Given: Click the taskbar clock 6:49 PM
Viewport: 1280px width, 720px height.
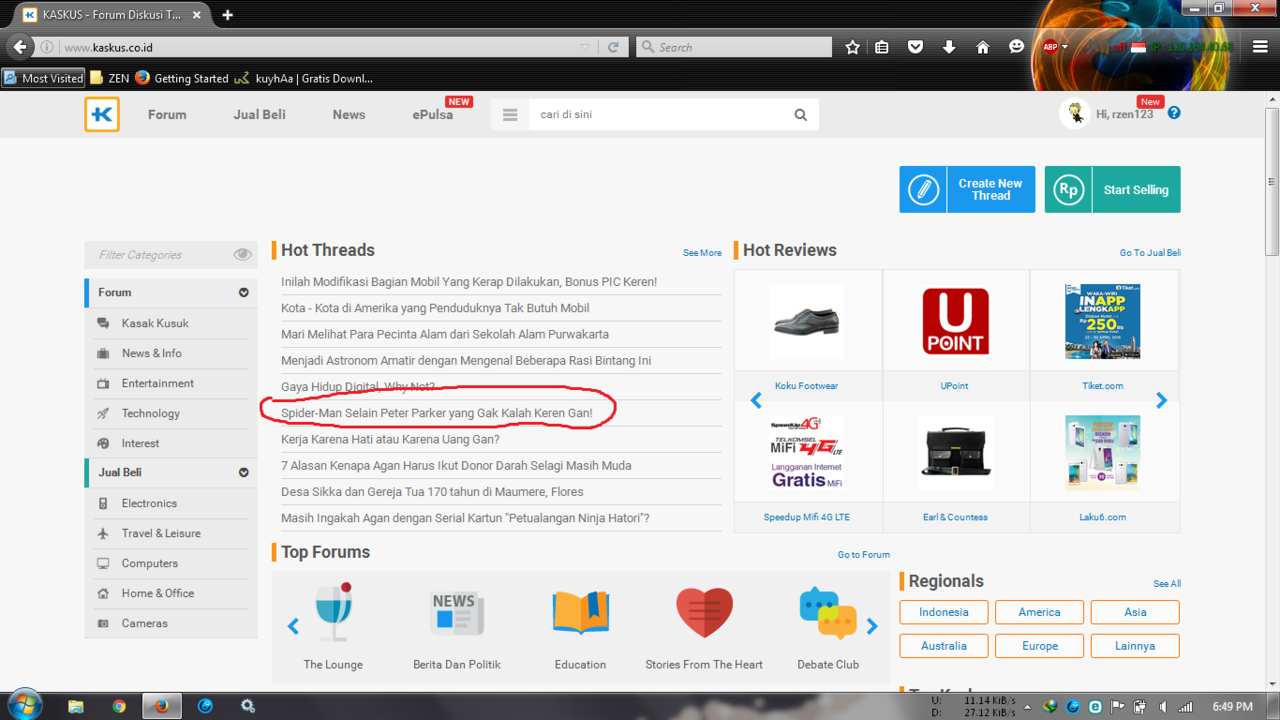Looking at the screenshot, I should (1233, 706).
